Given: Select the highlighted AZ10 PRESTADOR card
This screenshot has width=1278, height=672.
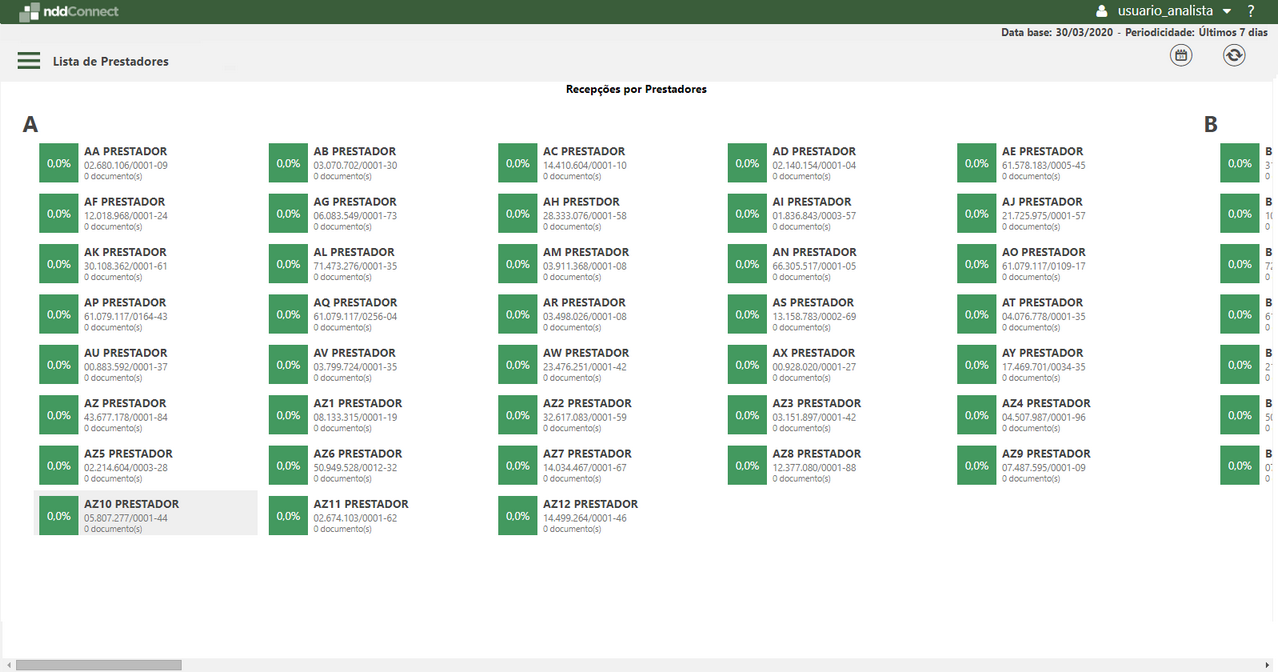Looking at the screenshot, I should pos(146,512).
